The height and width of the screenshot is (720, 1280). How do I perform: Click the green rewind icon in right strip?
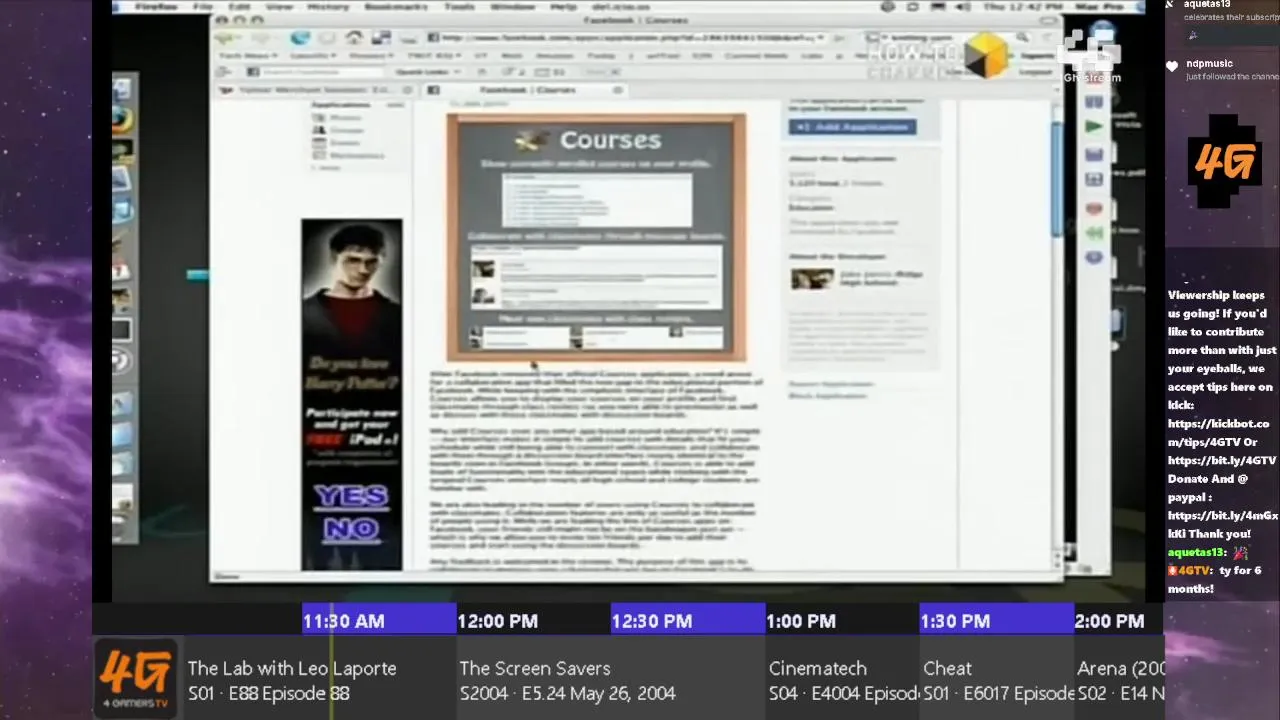click(1094, 233)
